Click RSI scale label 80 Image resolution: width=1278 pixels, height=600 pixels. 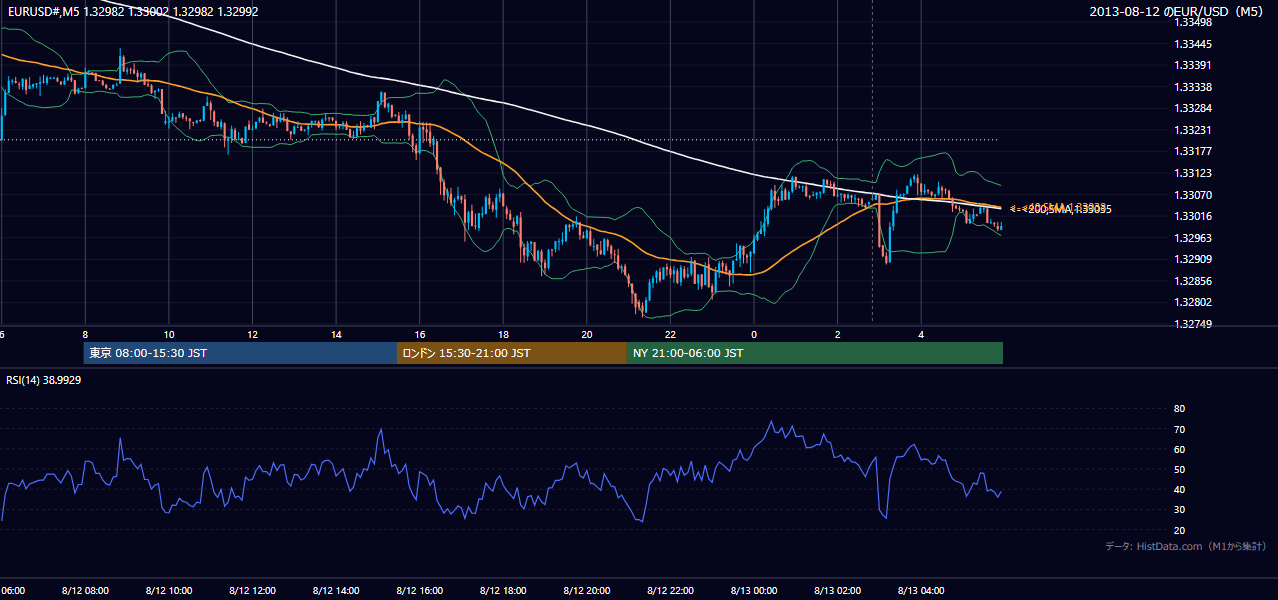tap(1179, 409)
